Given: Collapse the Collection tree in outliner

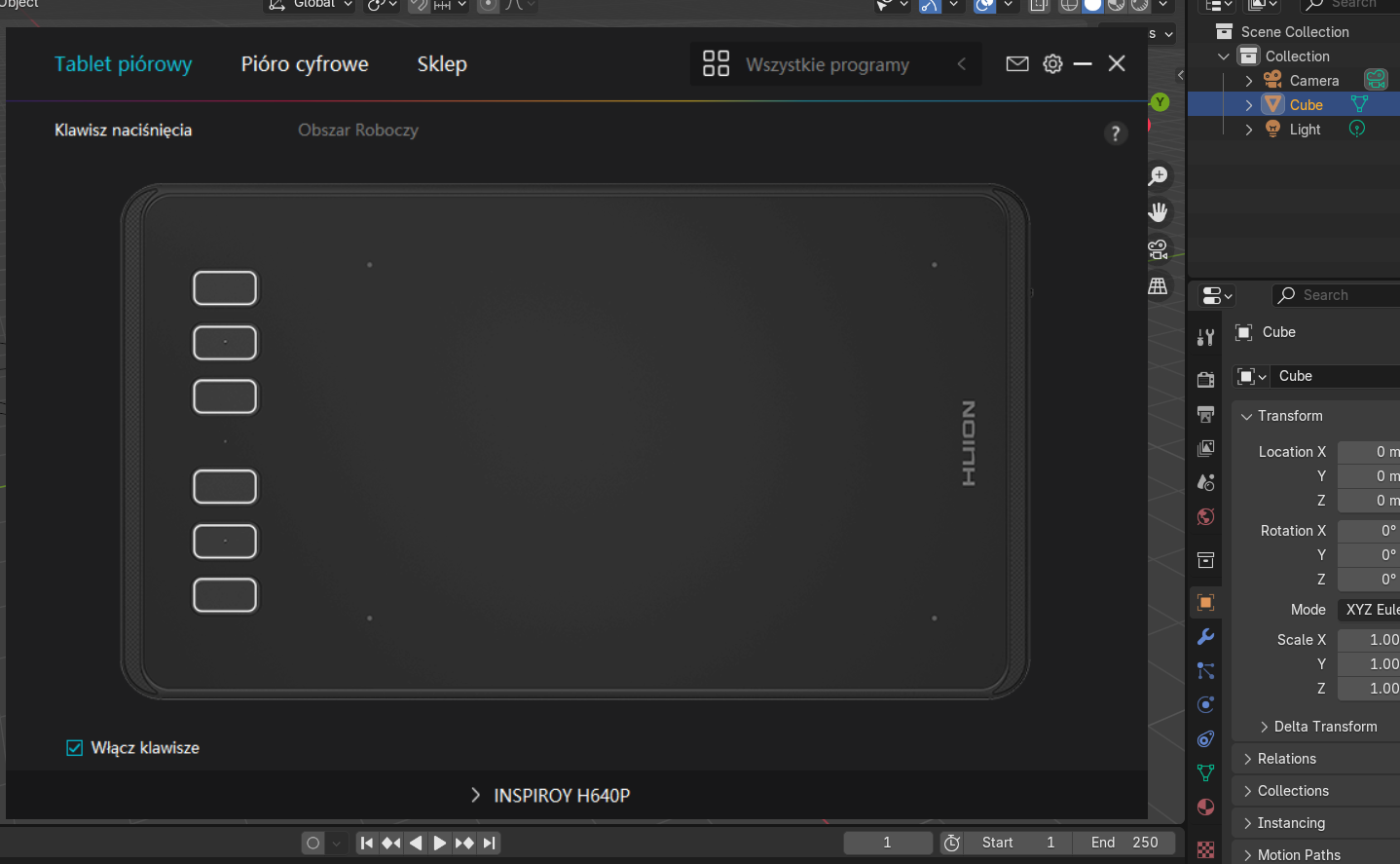Looking at the screenshot, I should click(x=1224, y=56).
